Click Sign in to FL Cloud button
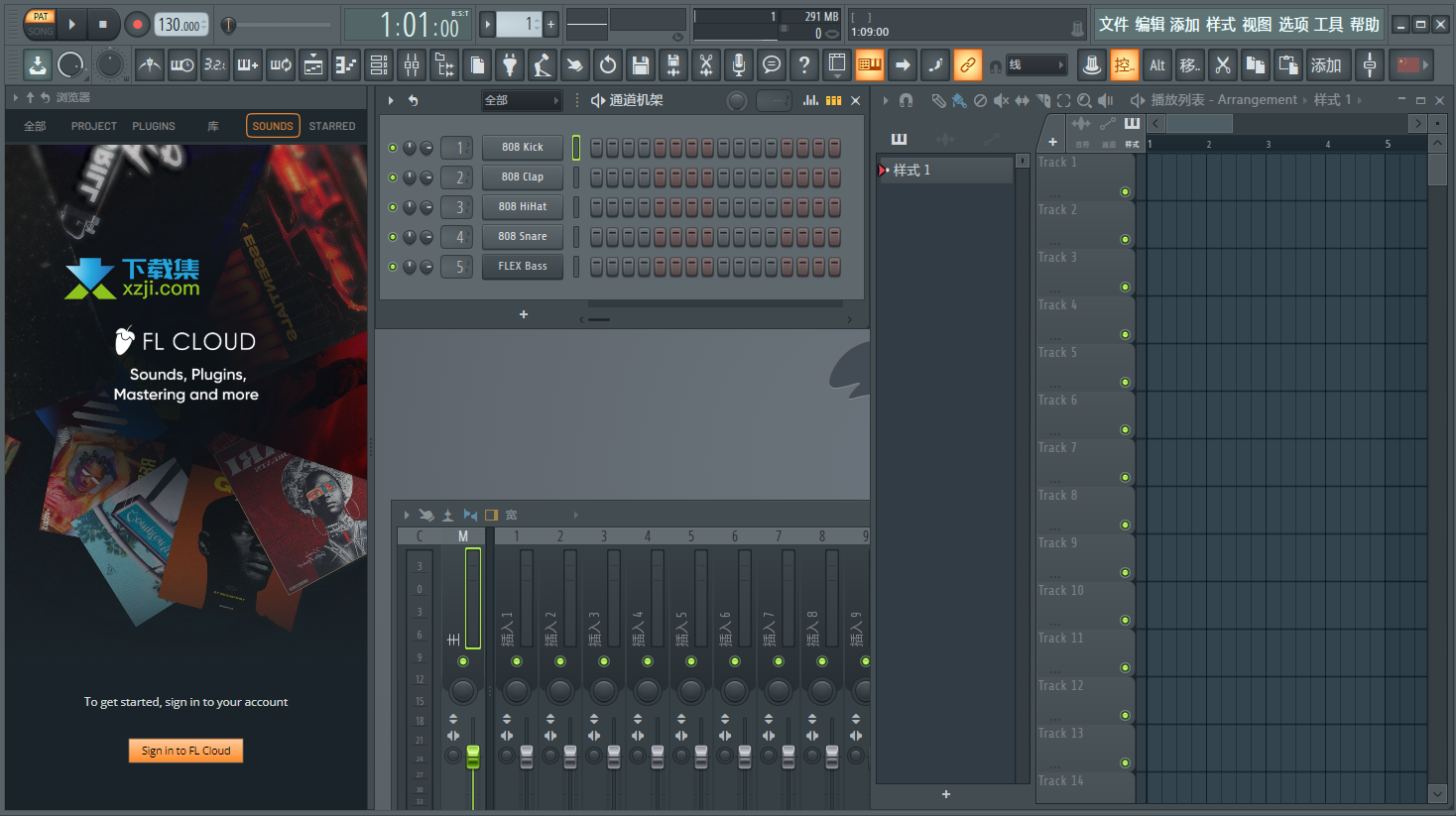This screenshot has height=816, width=1456. 185,751
